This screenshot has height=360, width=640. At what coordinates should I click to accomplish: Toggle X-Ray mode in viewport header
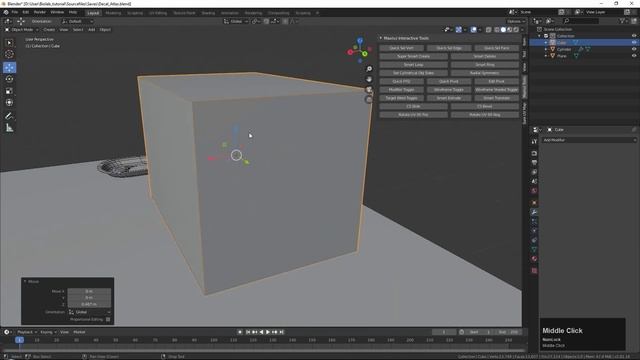(x=489, y=30)
